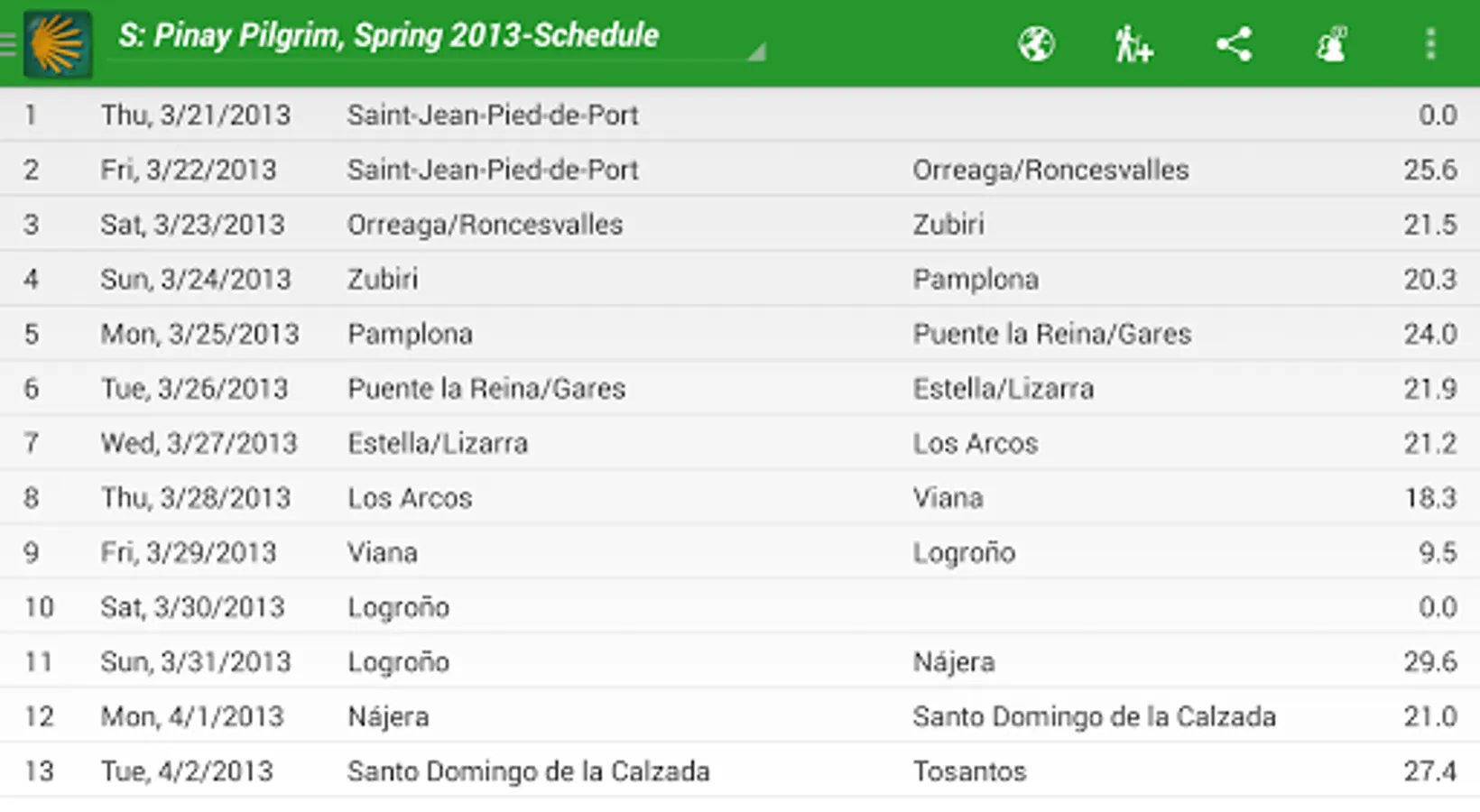Open the globe map view icon
Screen dimensions: 1480x812
click(1036, 43)
